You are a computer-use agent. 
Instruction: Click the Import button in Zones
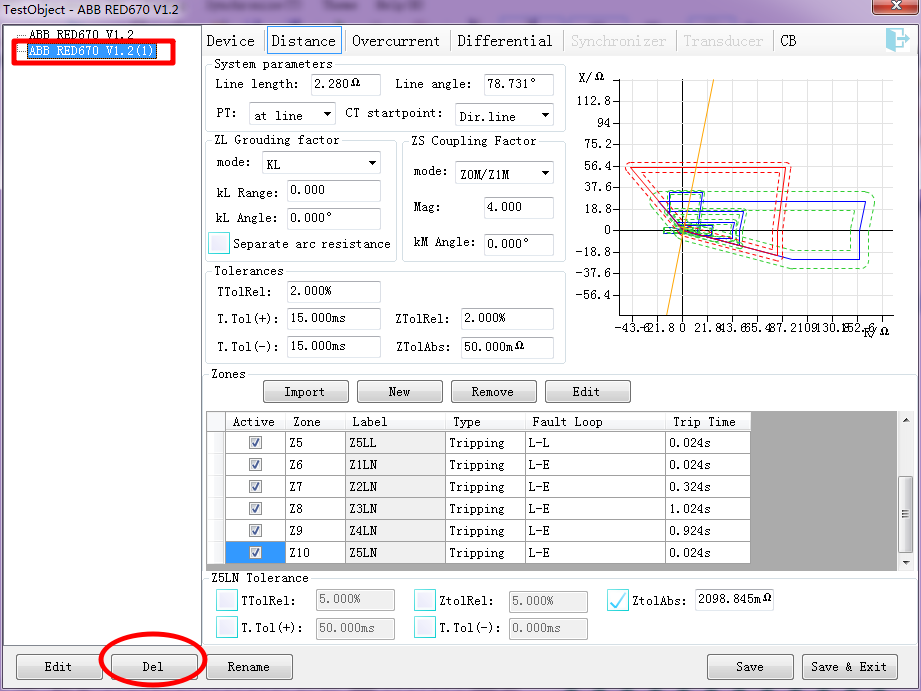click(305, 391)
